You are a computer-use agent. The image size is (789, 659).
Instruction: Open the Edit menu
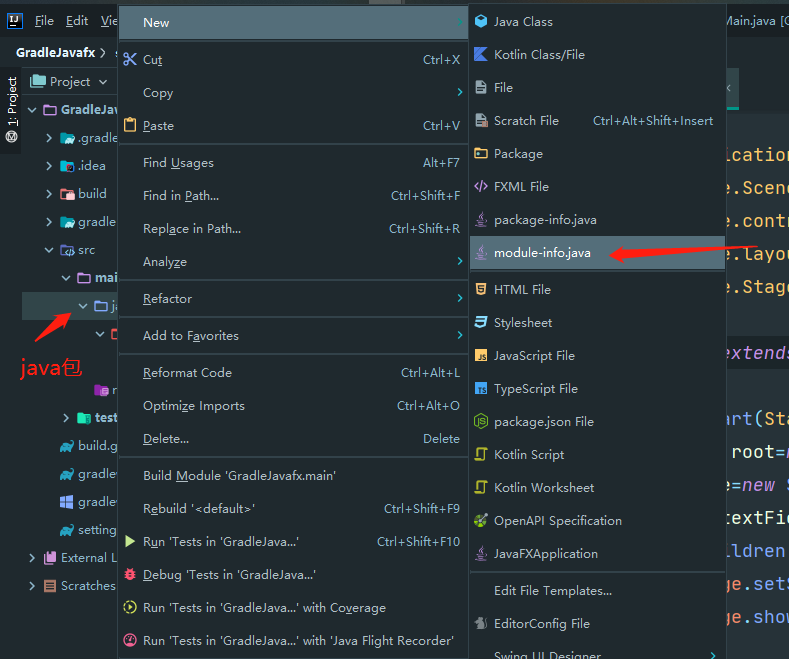(77, 21)
